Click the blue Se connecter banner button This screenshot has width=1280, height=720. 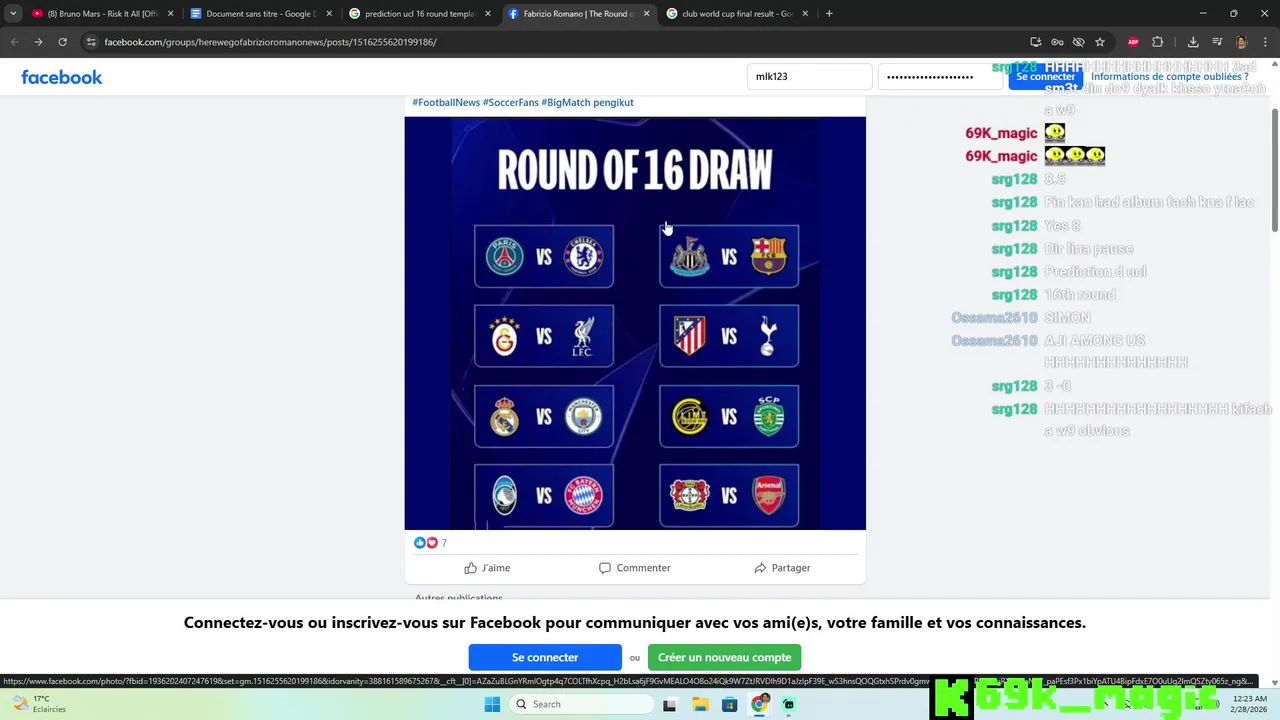point(545,657)
